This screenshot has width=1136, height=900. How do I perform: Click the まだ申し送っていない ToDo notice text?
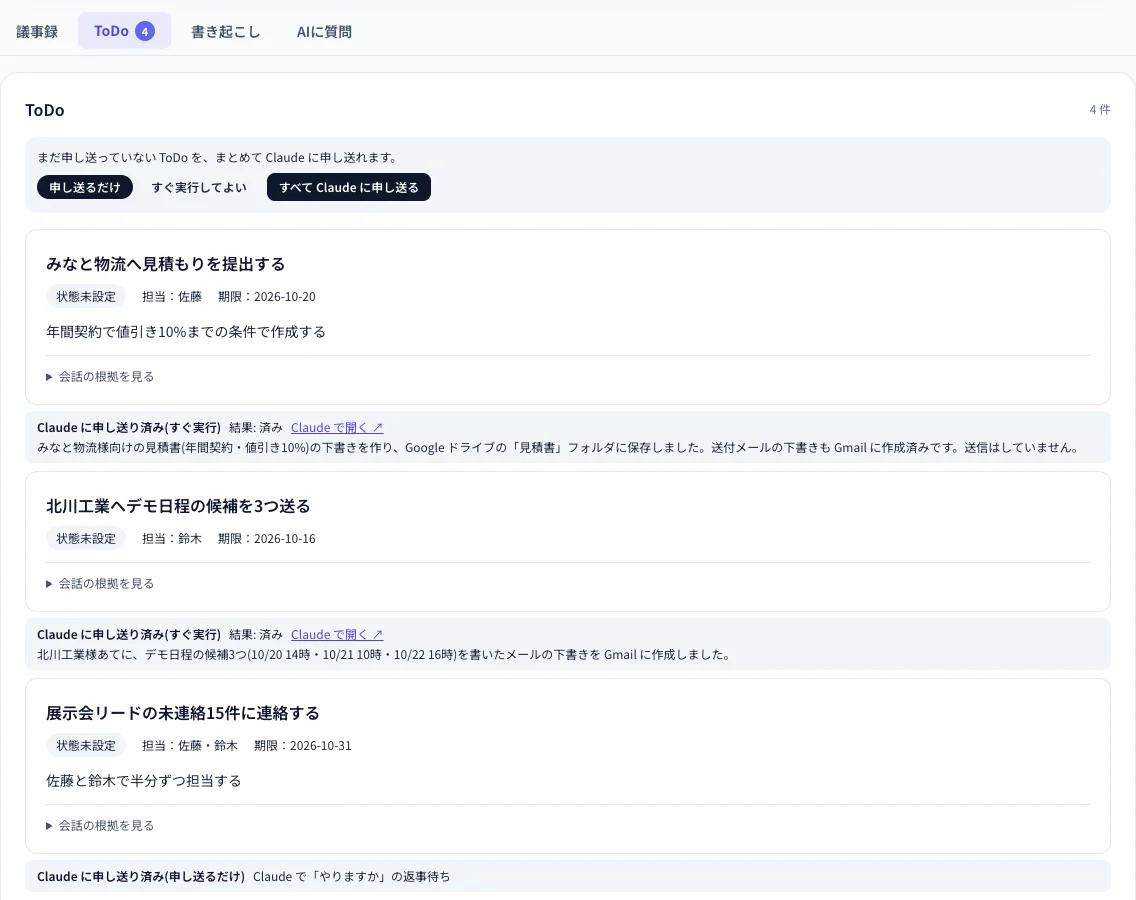217,157
